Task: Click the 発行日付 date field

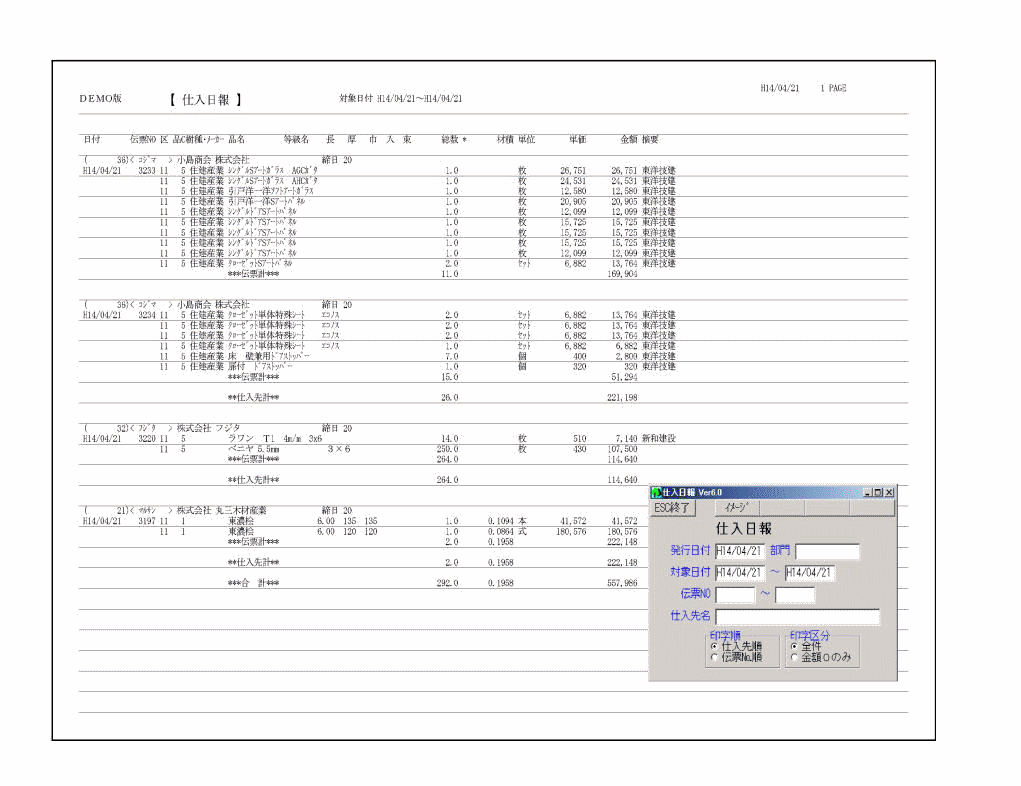Action: (739, 551)
